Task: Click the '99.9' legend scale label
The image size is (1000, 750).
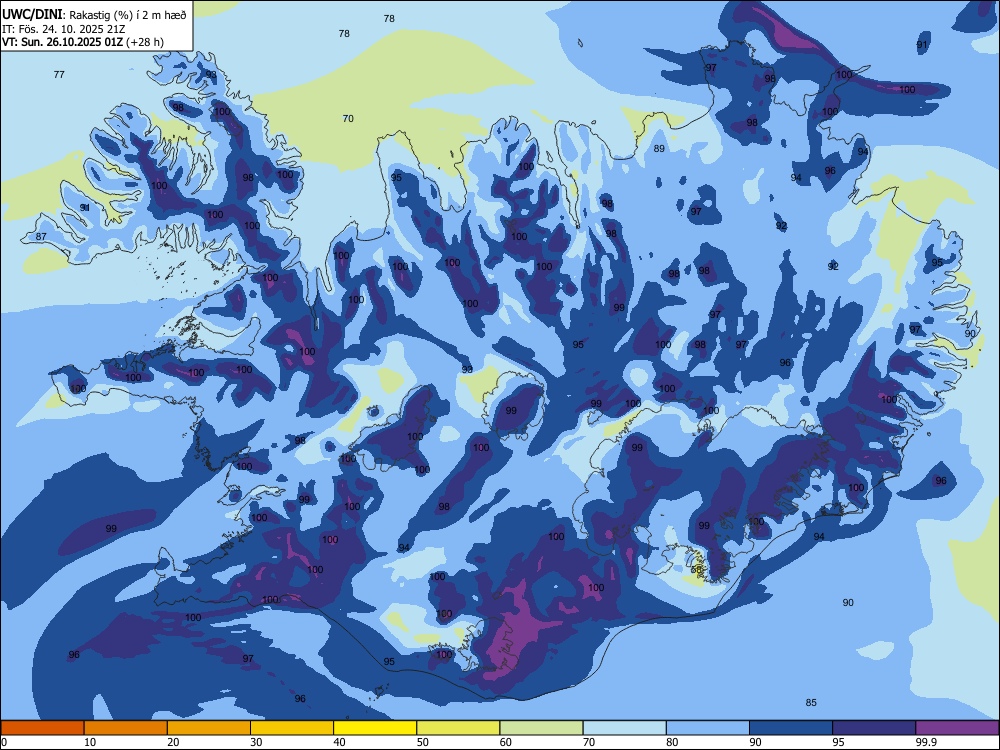Action: point(926,742)
